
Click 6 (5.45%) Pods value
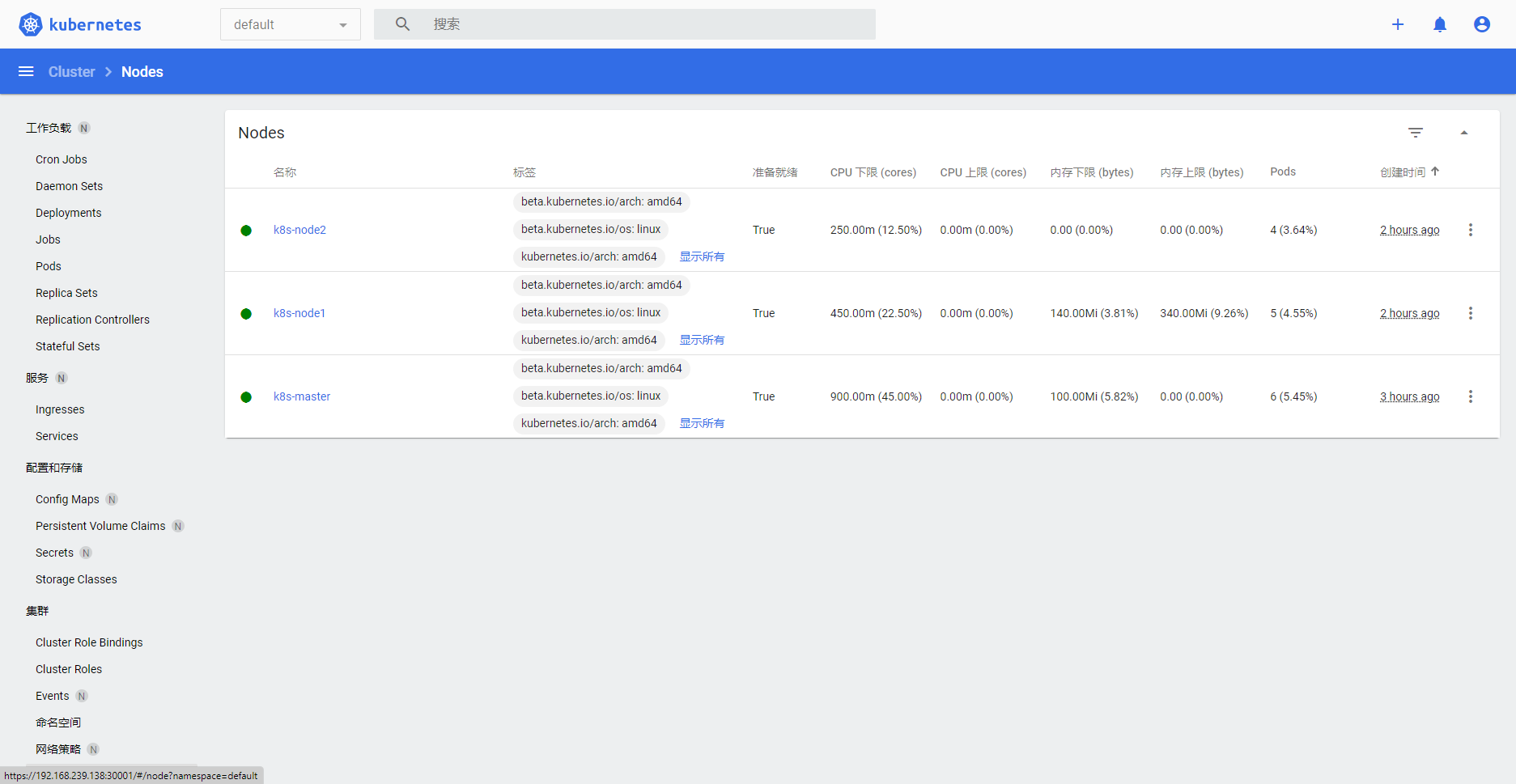(x=1293, y=396)
